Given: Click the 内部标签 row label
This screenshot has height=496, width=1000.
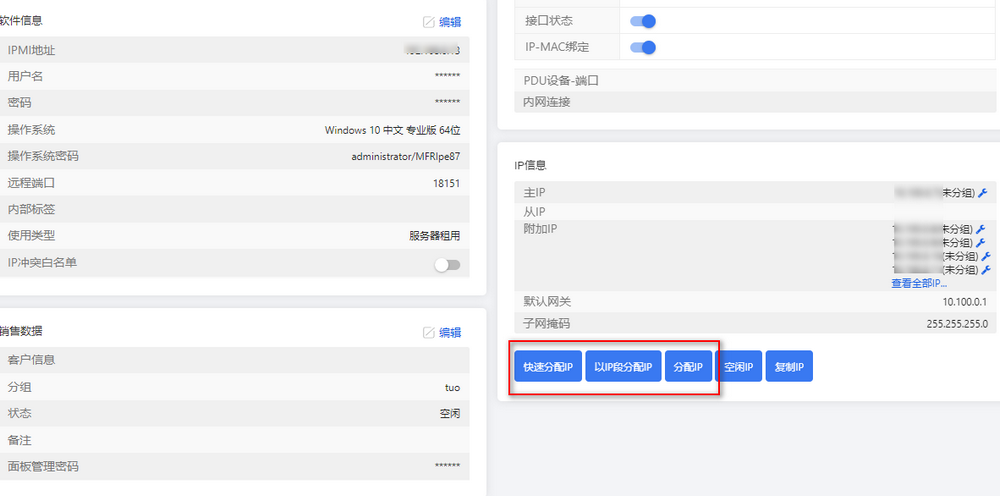Looking at the screenshot, I should coord(31,209).
